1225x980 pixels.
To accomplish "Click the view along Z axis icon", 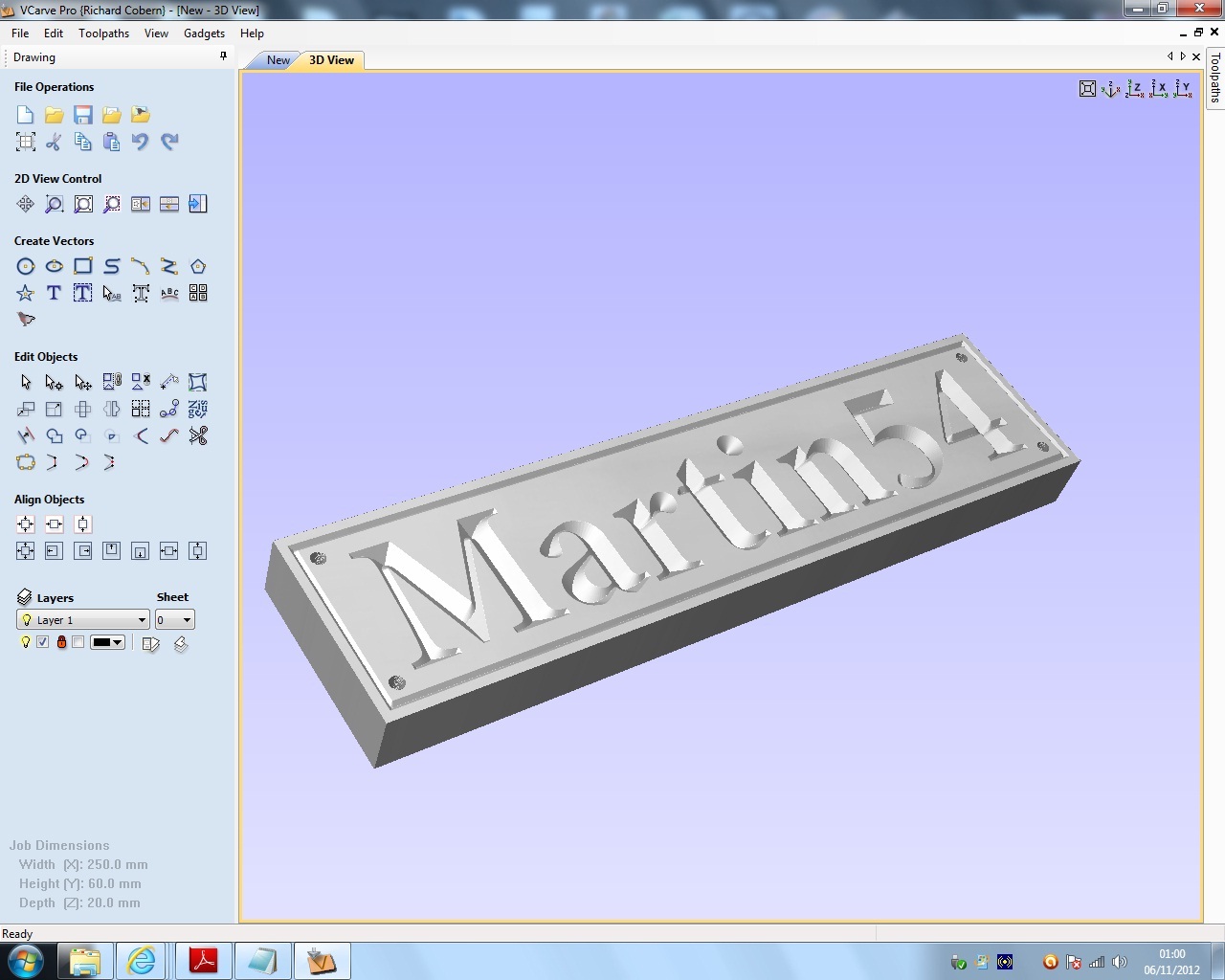I will (x=1135, y=89).
